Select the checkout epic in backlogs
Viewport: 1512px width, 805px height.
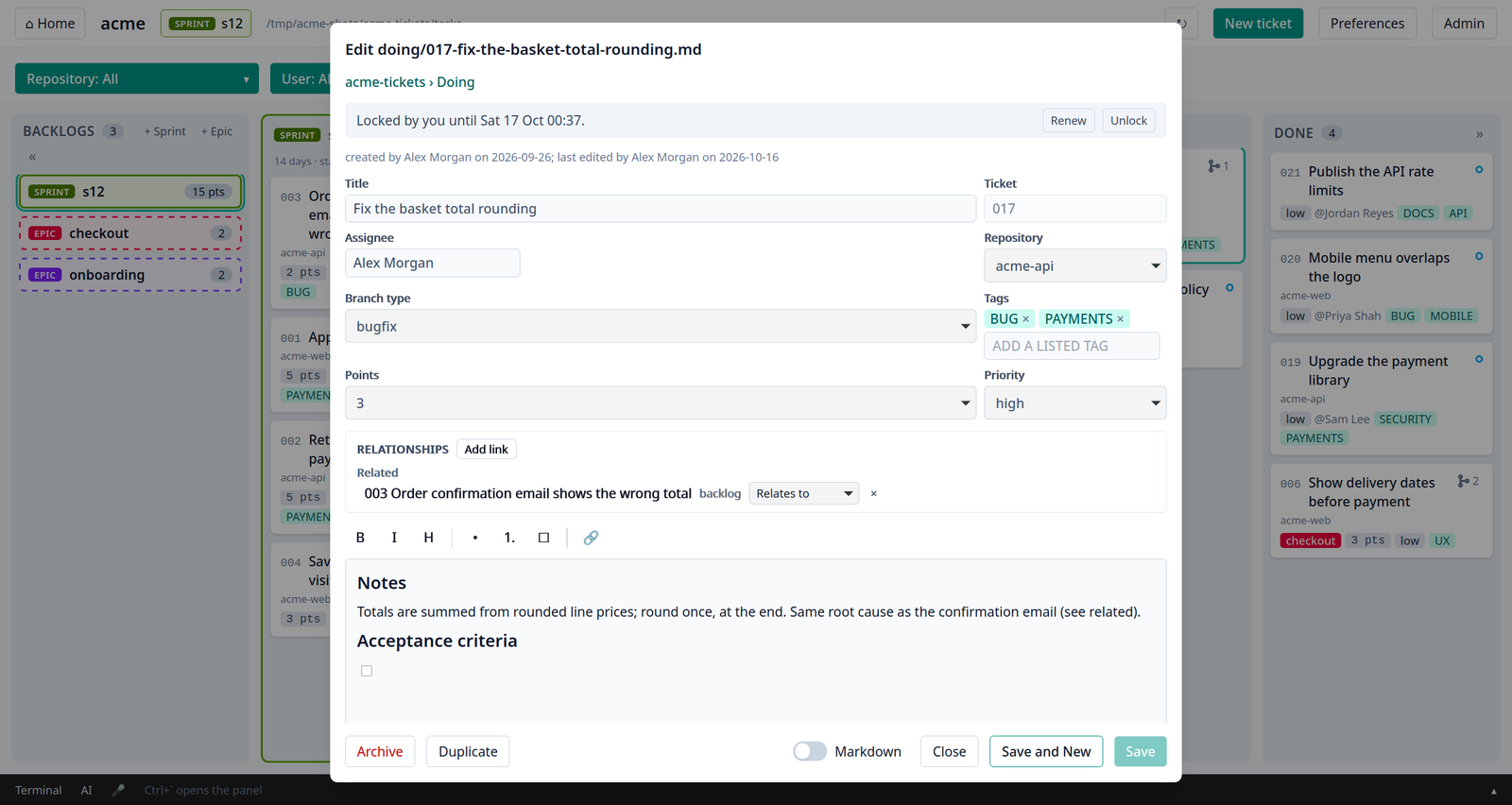click(x=130, y=233)
